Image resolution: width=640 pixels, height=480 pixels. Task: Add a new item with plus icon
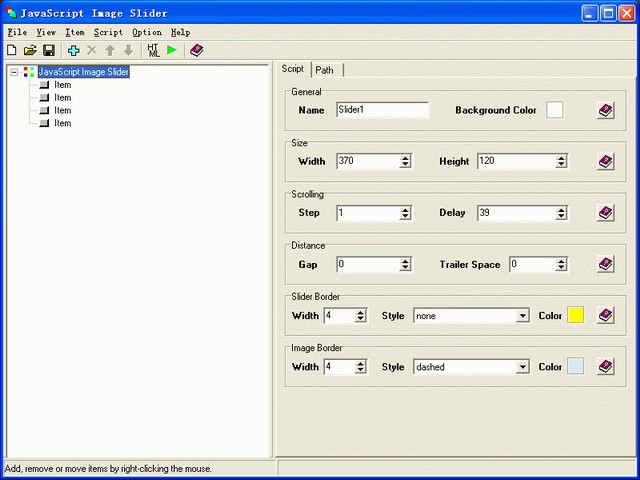(x=74, y=50)
